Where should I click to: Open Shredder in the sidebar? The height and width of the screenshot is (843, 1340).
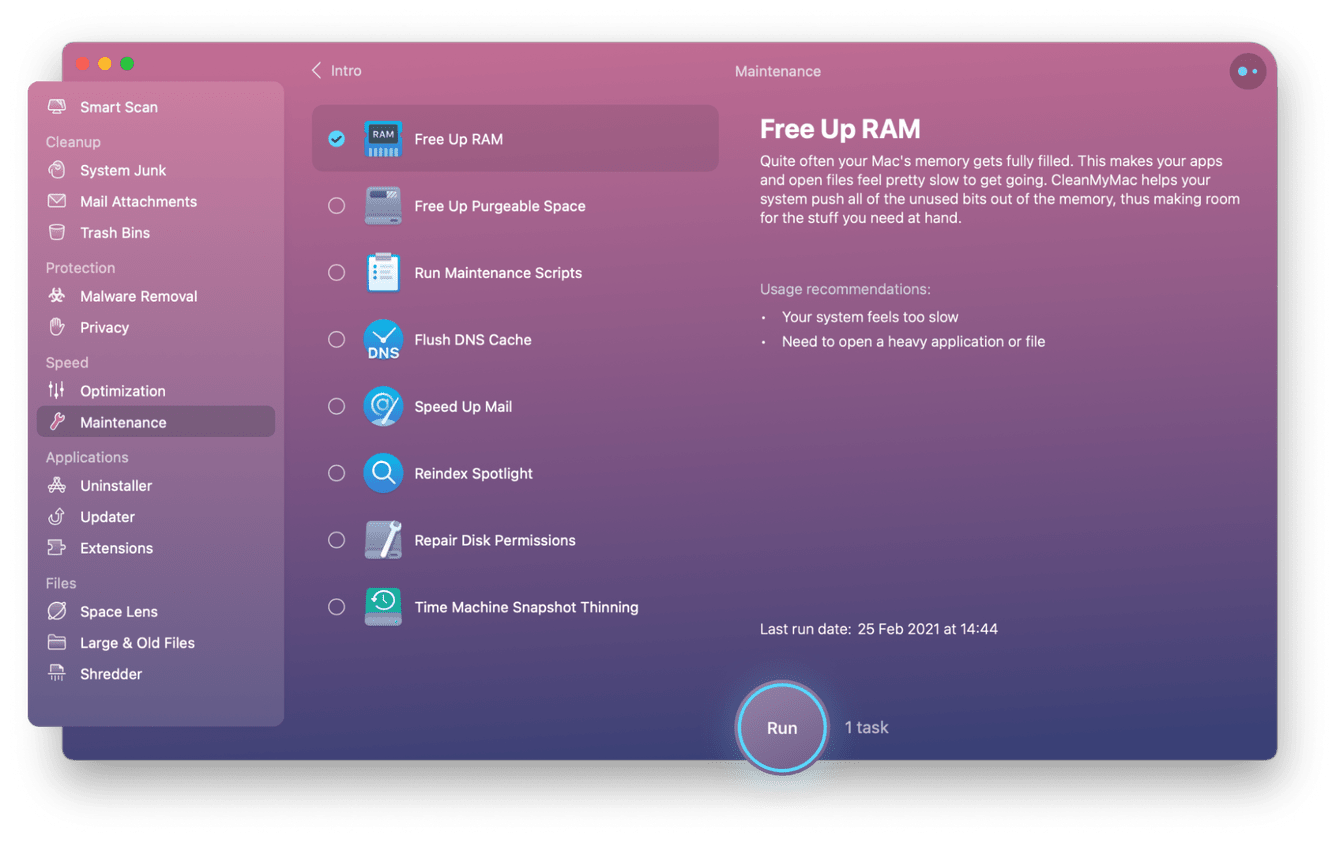156,674
